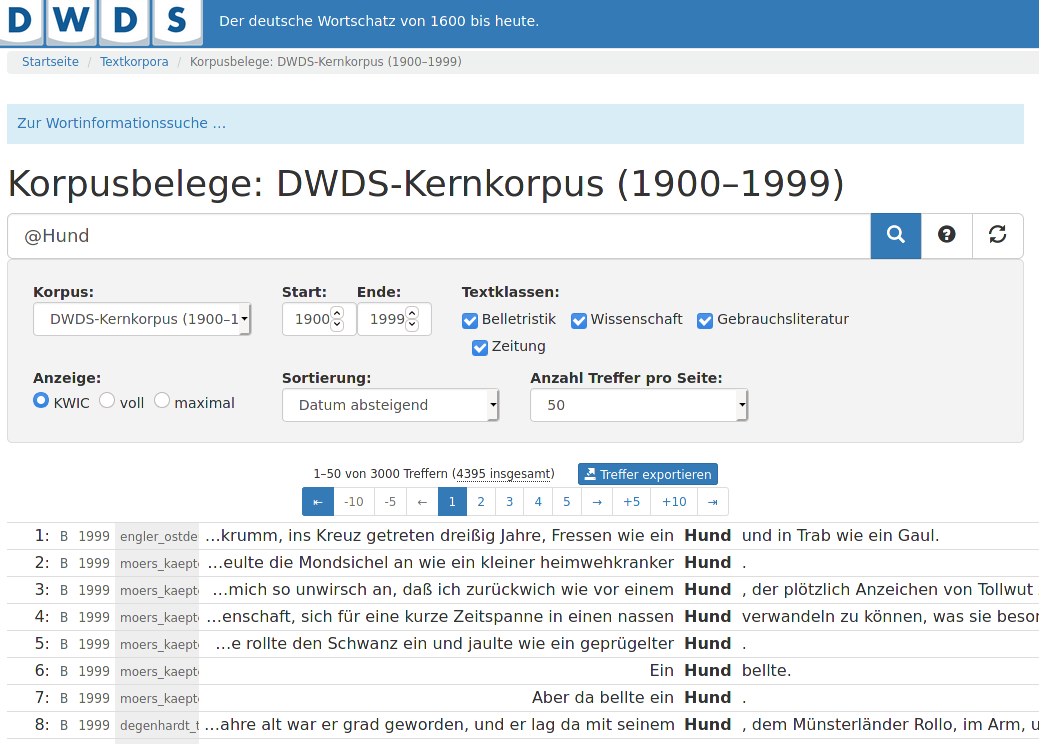
Task: Expand the Sortierung dropdown
Action: click(390, 405)
